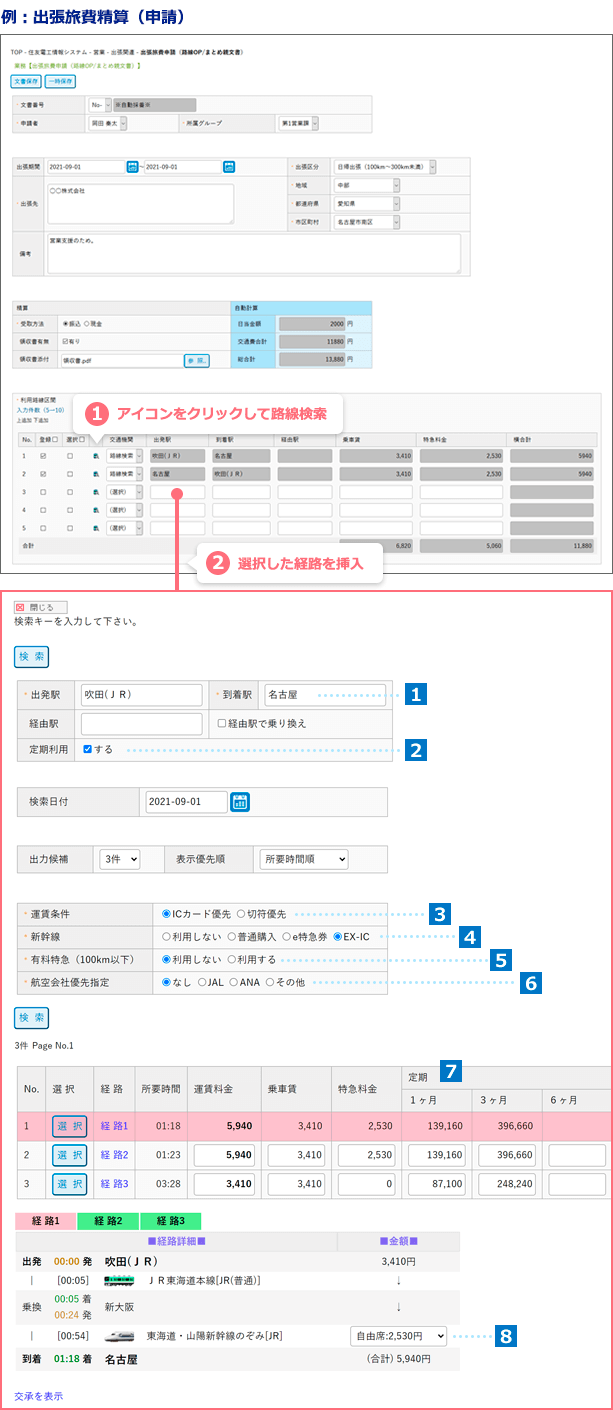The height and width of the screenshot is (1410, 613).
Task: Click the route search icon in row 5
Action: [x=96, y=527]
